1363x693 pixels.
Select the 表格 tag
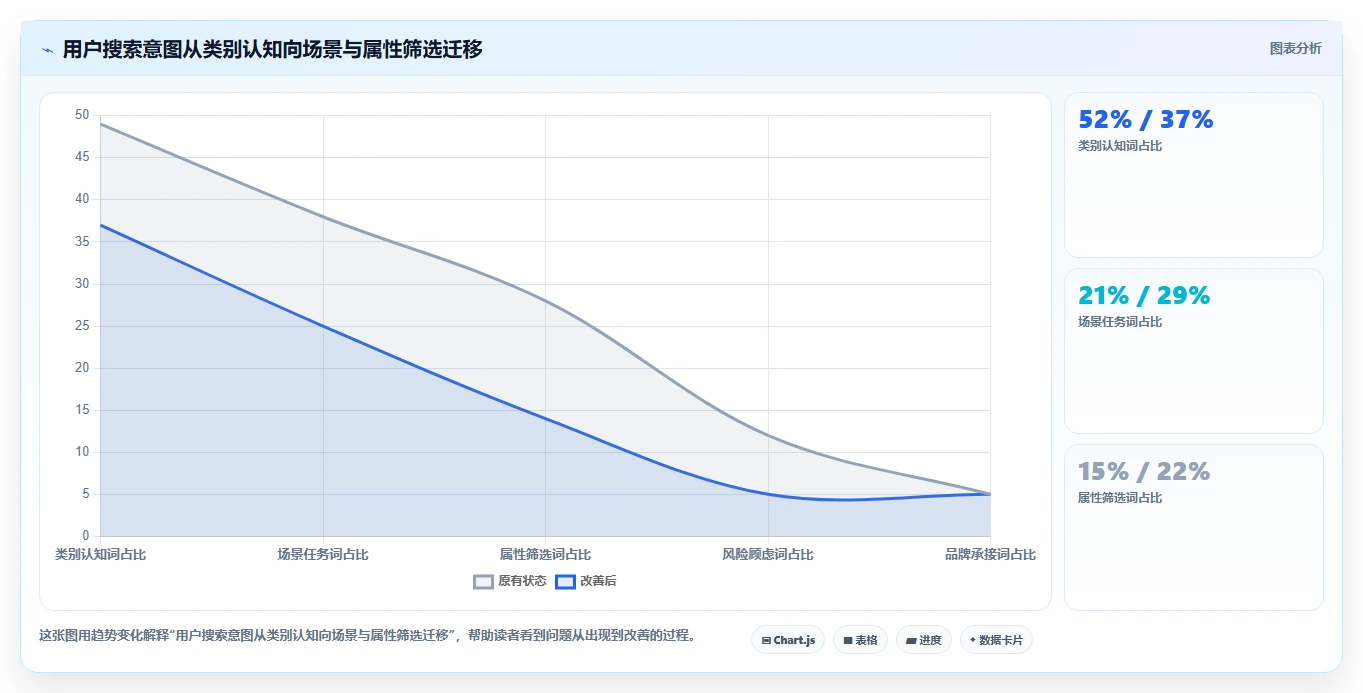pyautogui.click(x=860, y=640)
